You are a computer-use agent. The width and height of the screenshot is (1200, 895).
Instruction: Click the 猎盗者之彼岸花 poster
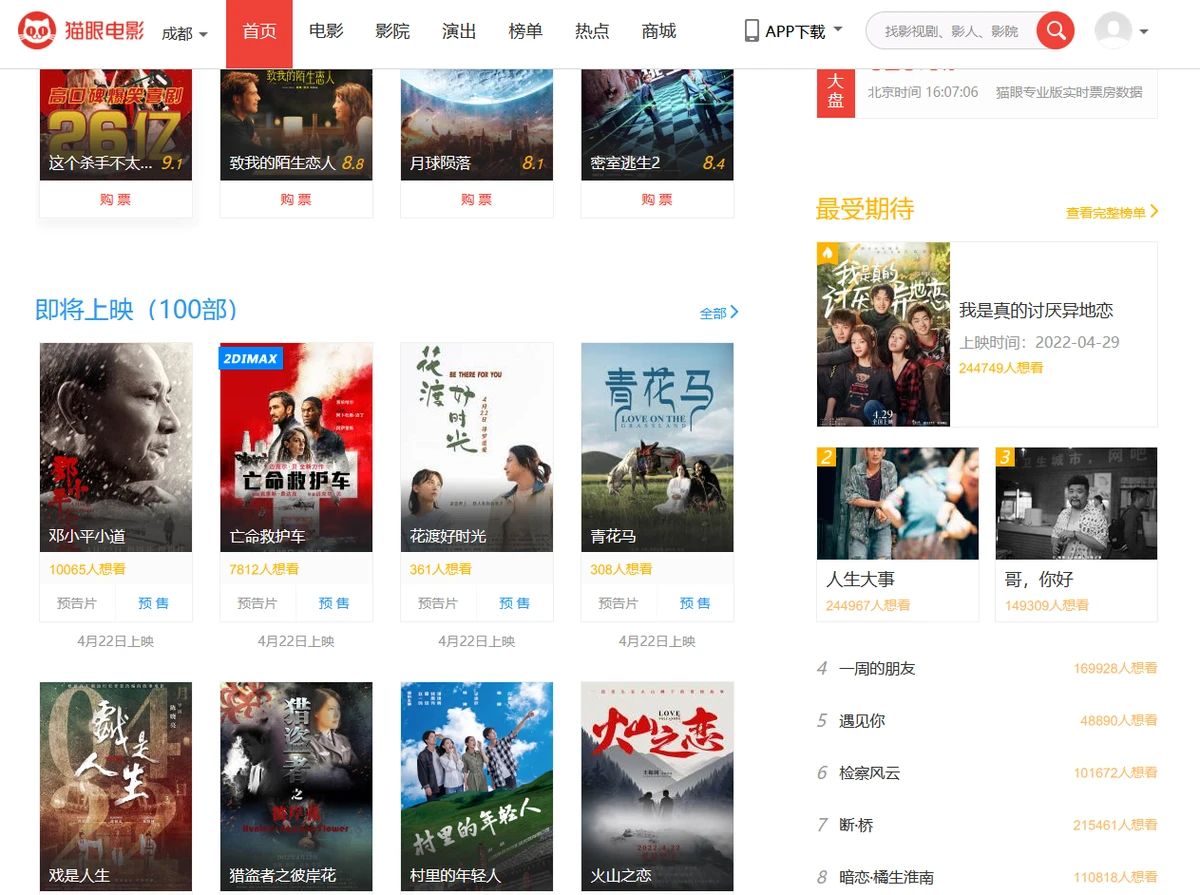tap(296, 786)
